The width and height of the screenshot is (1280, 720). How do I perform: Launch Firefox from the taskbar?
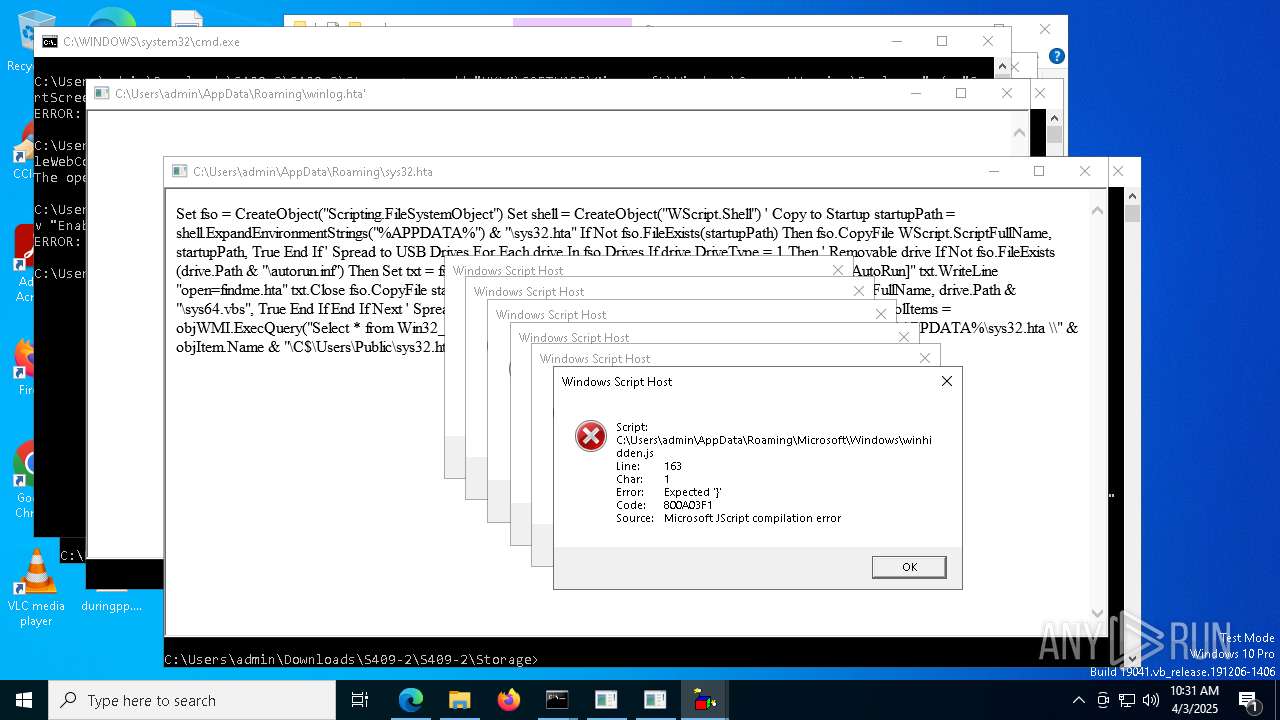tap(508, 700)
